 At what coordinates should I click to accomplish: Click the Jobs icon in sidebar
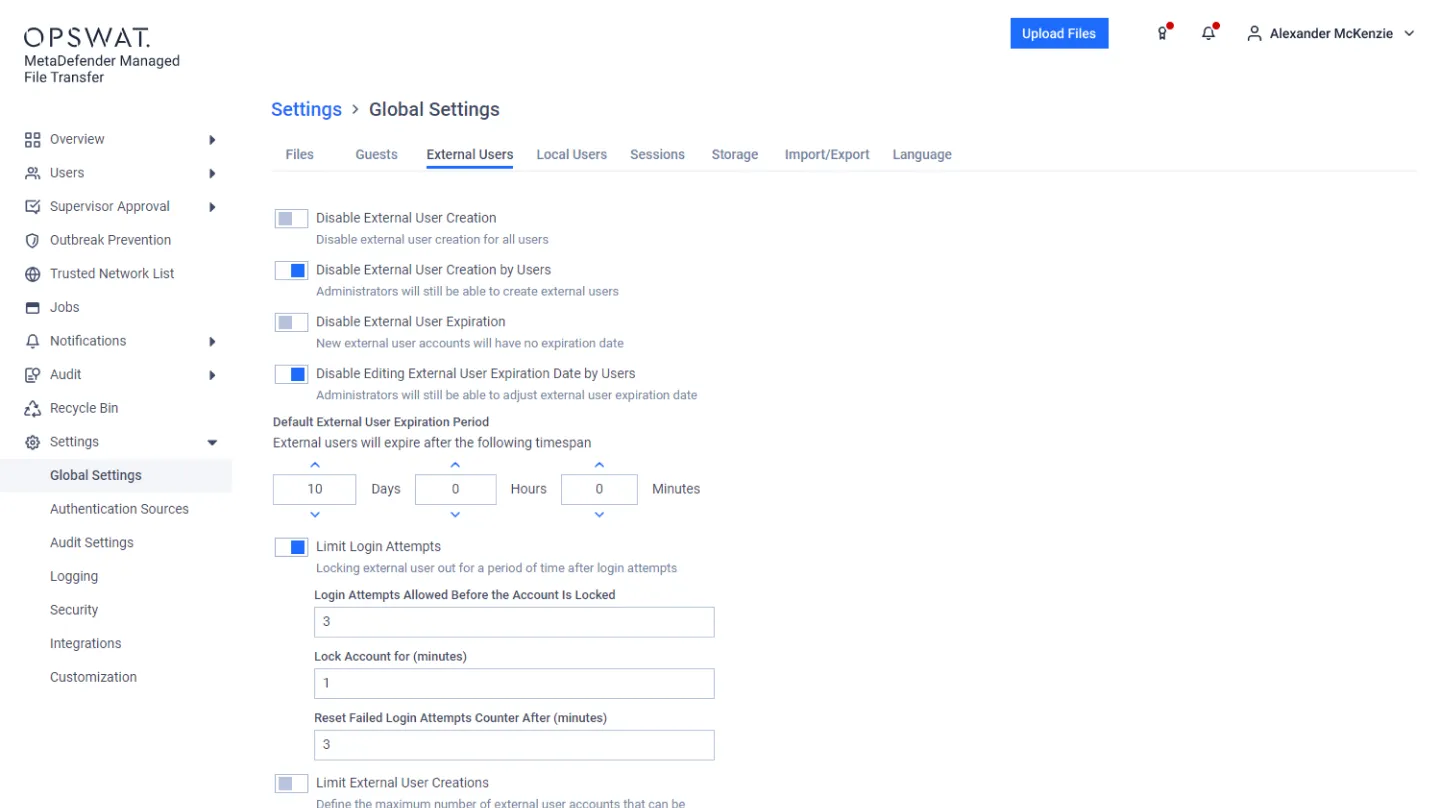click(x=32, y=307)
